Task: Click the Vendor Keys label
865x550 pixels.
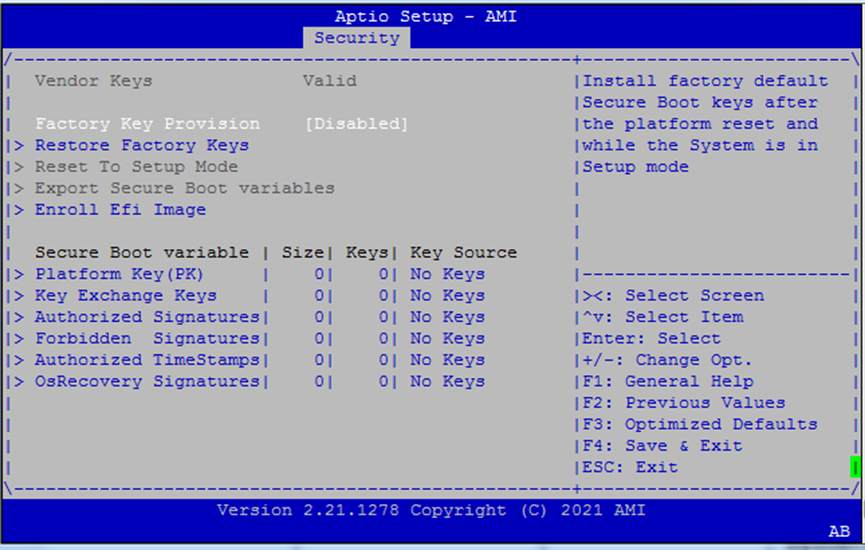Action: (x=93, y=81)
